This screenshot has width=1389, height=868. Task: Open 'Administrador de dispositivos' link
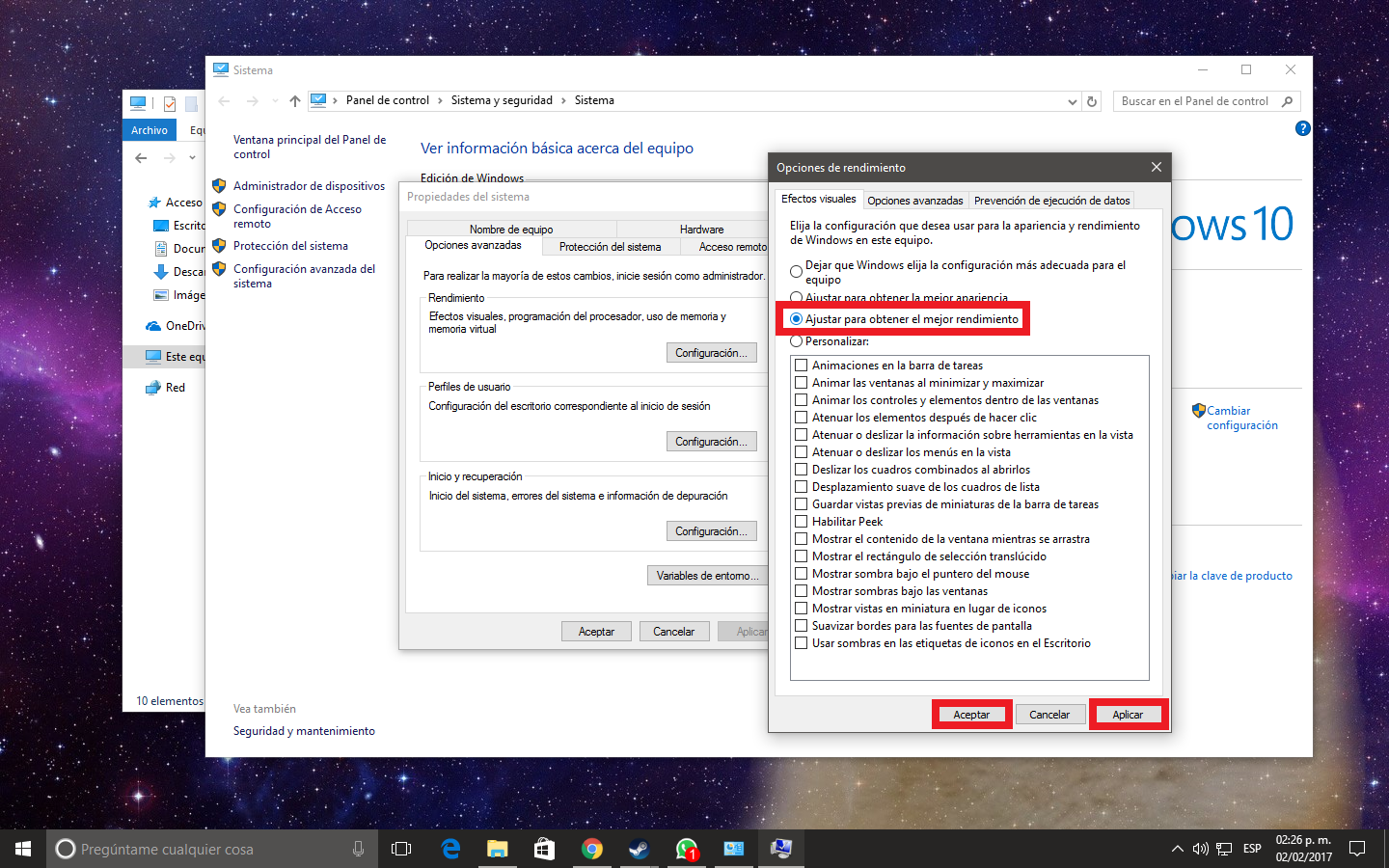[x=309, y=186]
